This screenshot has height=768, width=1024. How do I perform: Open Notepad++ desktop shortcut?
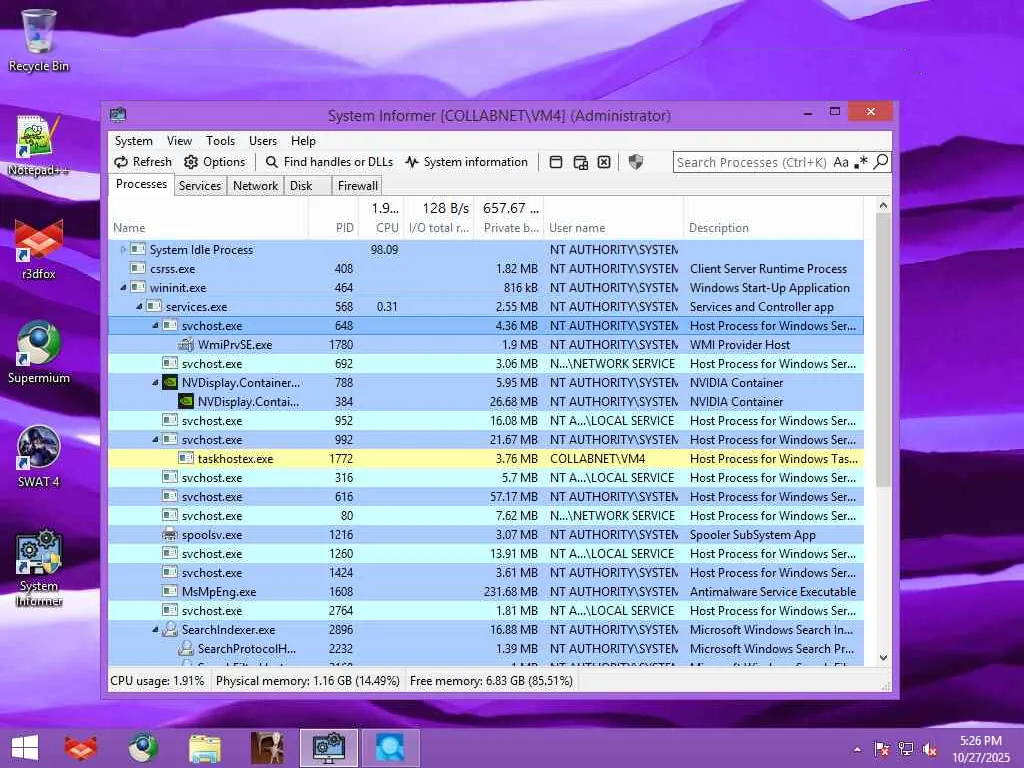pos(39,145)
